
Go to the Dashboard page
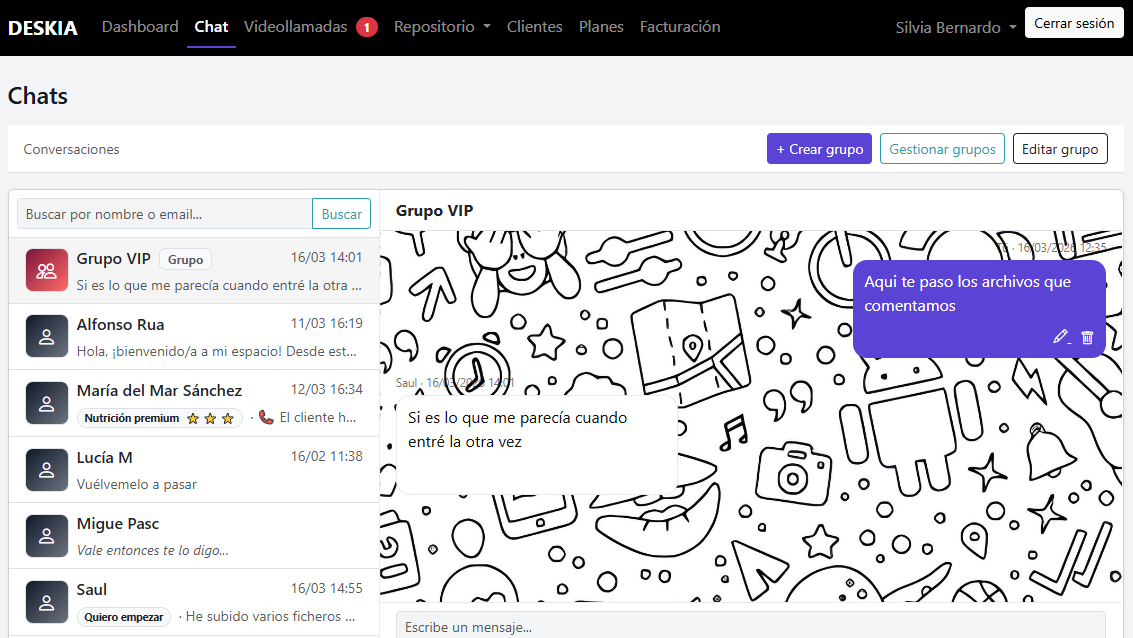(140, 27)
